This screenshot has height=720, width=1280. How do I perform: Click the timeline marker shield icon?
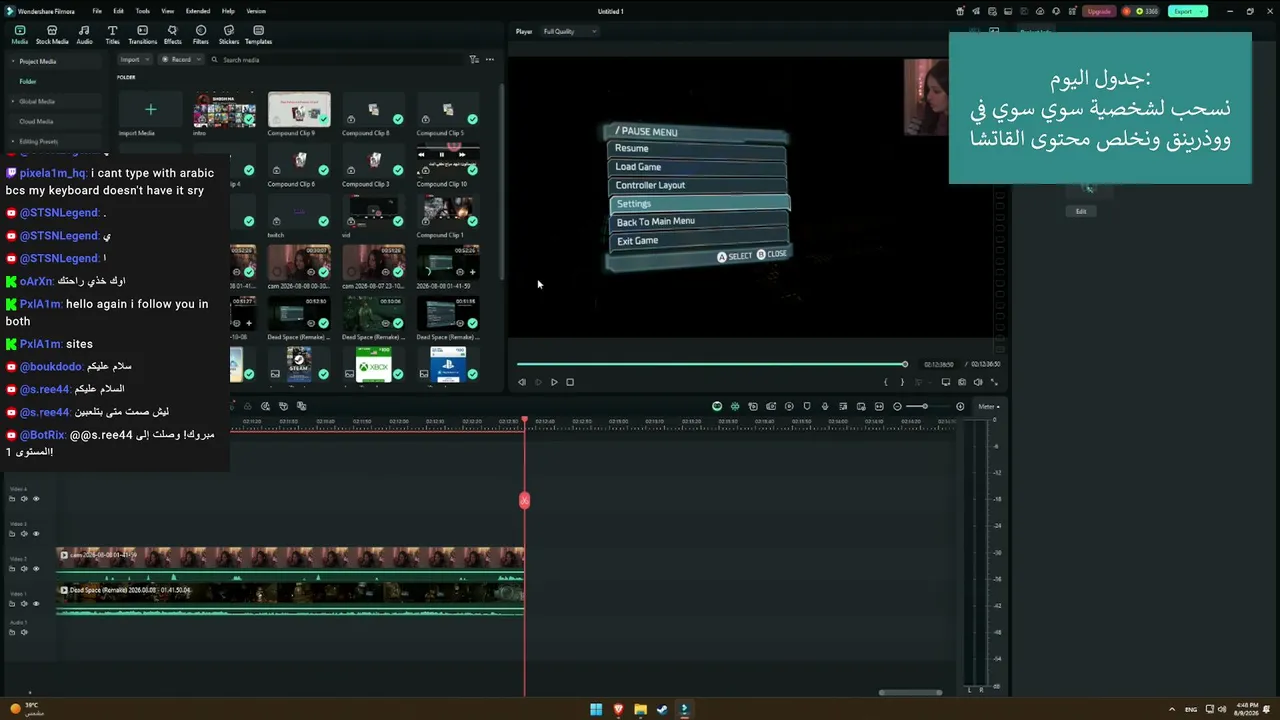[807, 406]
